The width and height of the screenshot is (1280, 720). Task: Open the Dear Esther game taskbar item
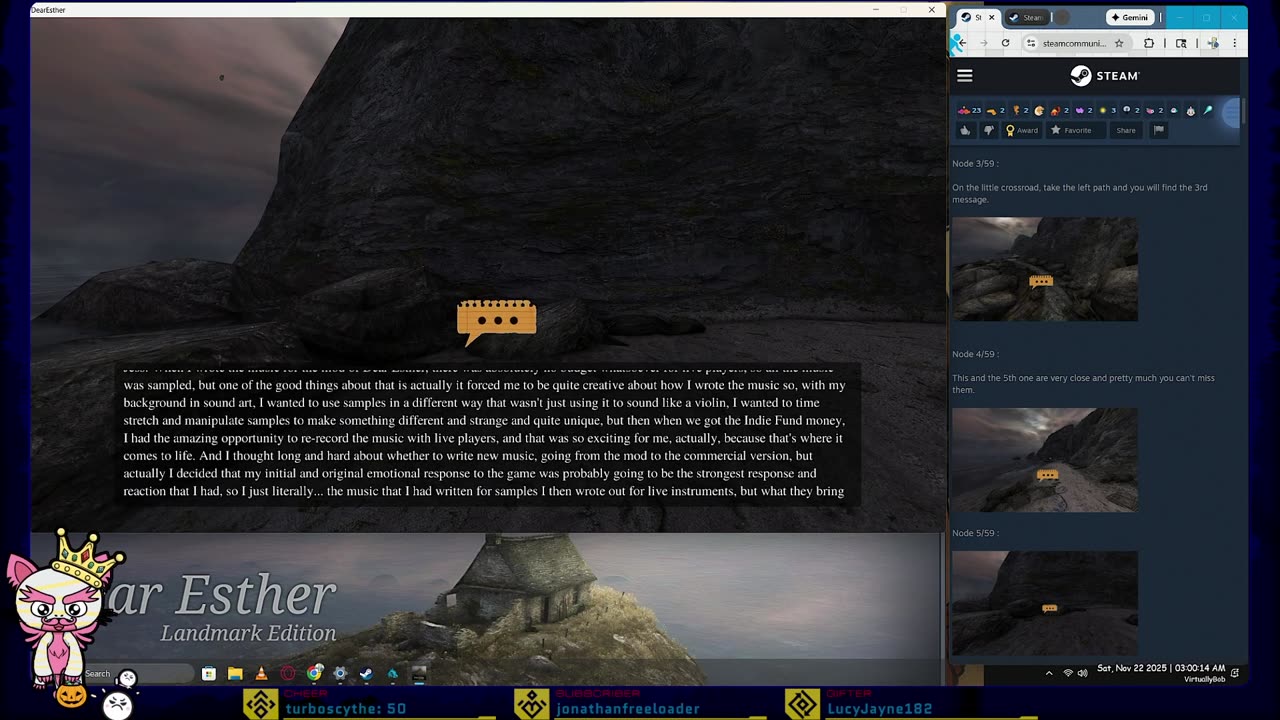click(x=419, y=674)
